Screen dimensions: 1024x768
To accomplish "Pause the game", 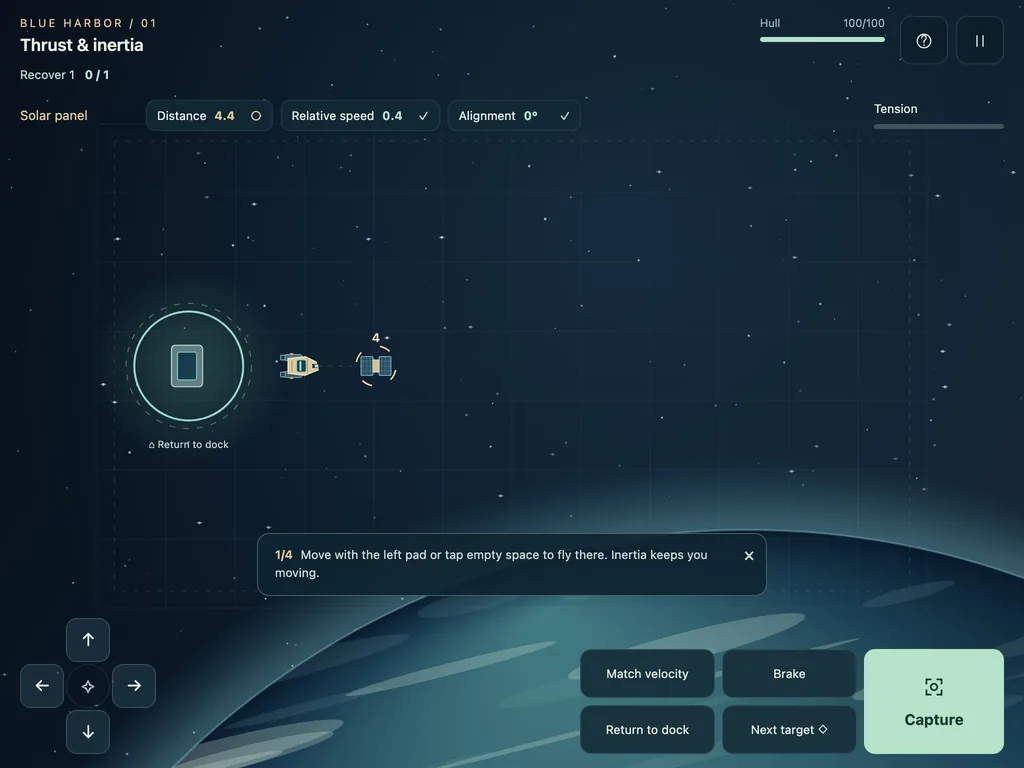I will pyautogui.click(x=980, y=40).
